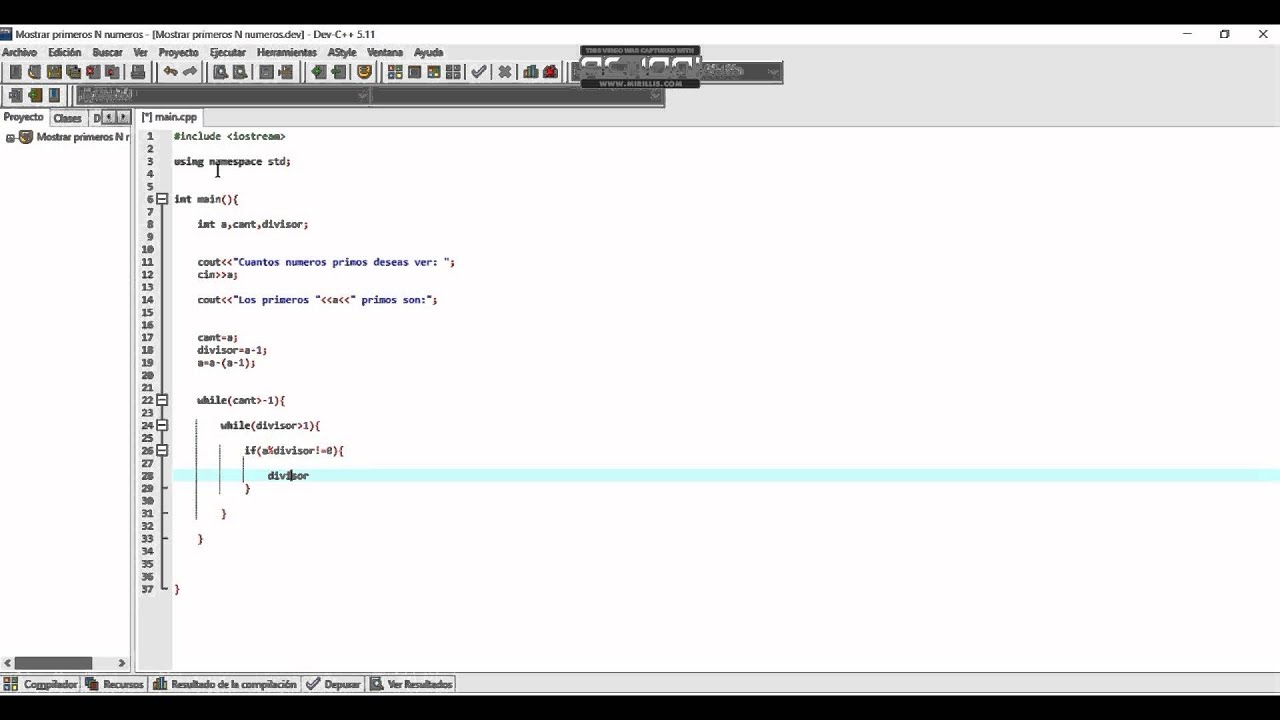The image size is (1280, 720).
Task: Open profile analysis bar chart icon
Action: (x=531, y=72)
